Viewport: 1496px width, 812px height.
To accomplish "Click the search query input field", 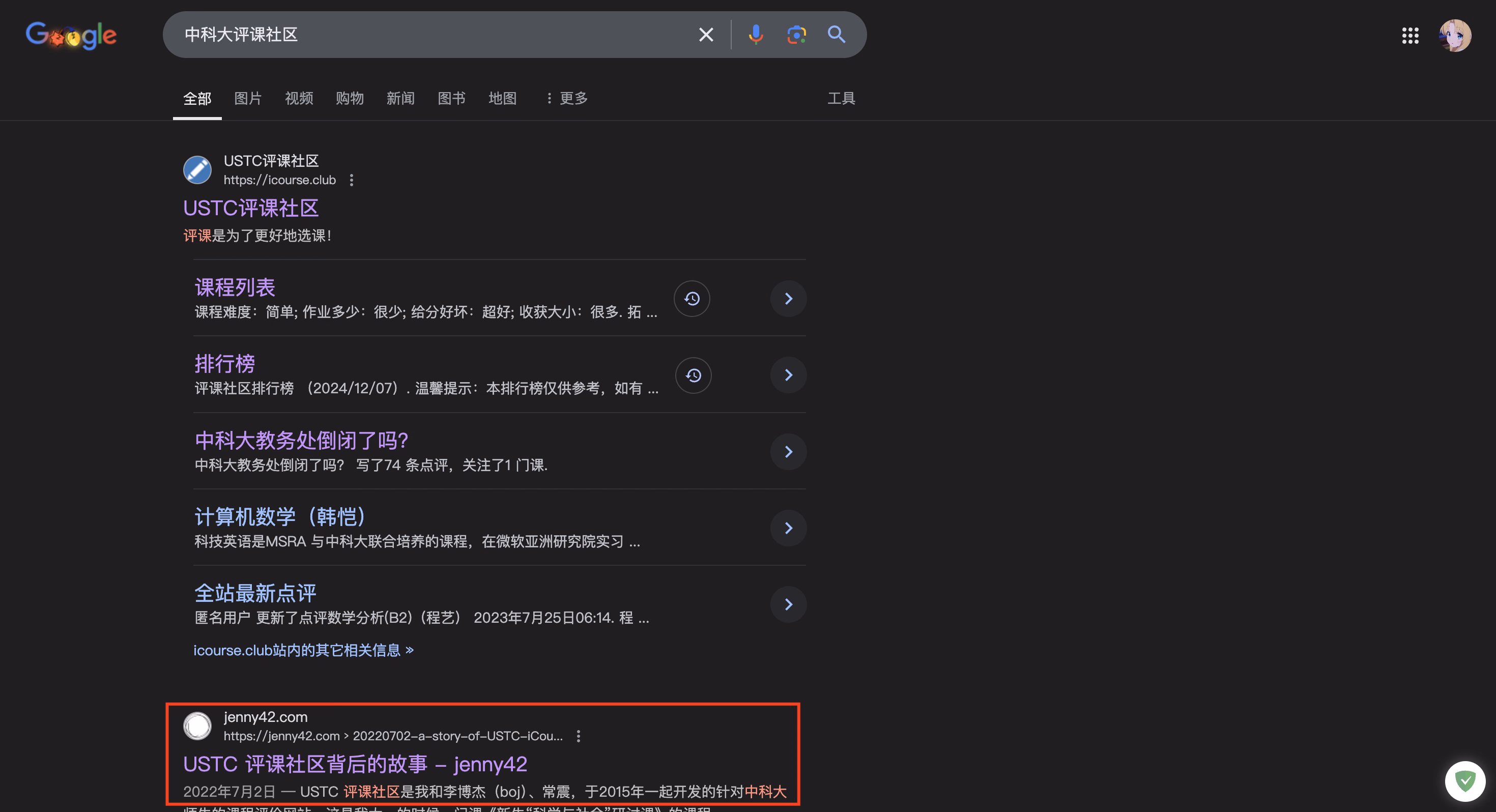I will (x=430, y=35).
